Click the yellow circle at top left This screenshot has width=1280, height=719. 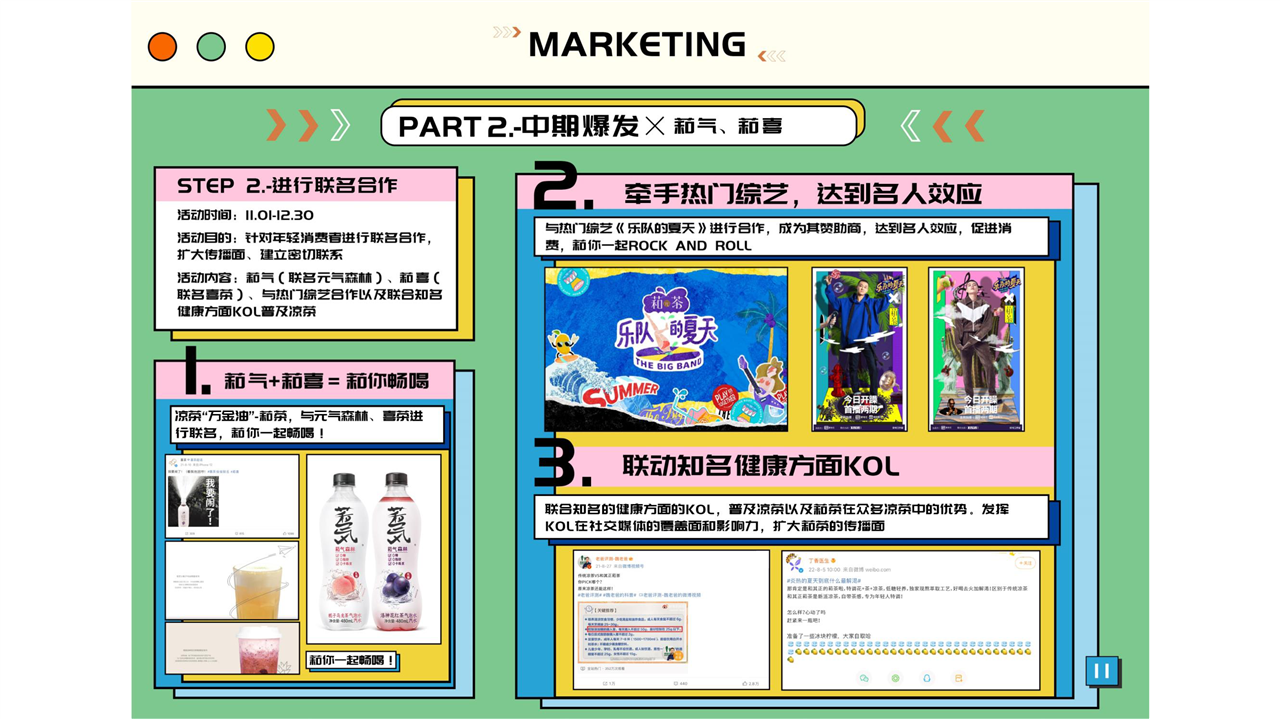[260, 46]
